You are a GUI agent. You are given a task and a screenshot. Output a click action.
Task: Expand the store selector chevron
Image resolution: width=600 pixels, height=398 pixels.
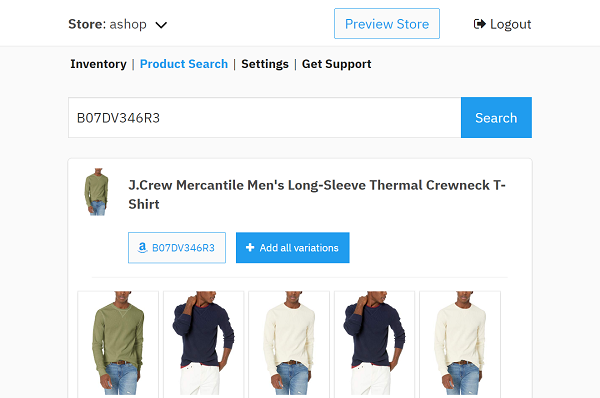161,25
